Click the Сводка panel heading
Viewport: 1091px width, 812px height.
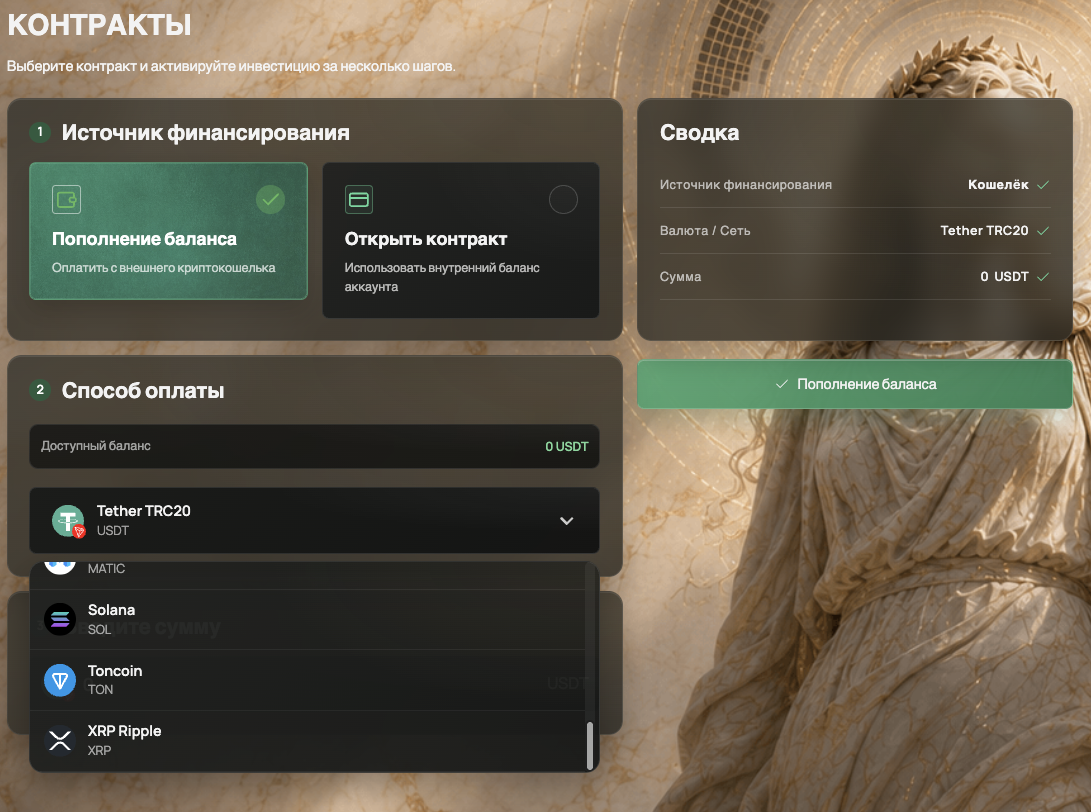click(x=699, y=132)
